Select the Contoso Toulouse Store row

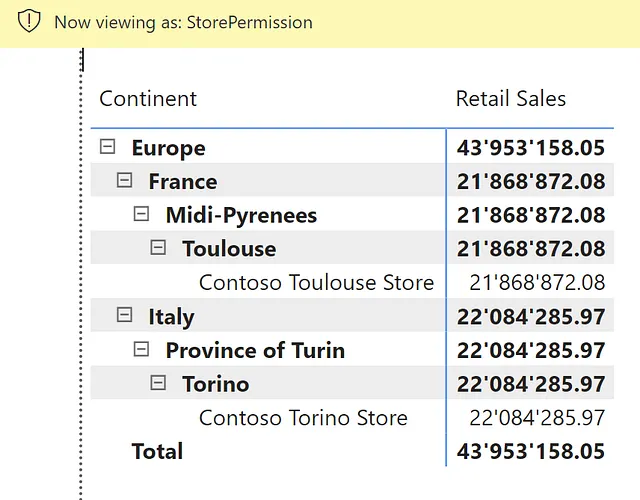point(316,282)
